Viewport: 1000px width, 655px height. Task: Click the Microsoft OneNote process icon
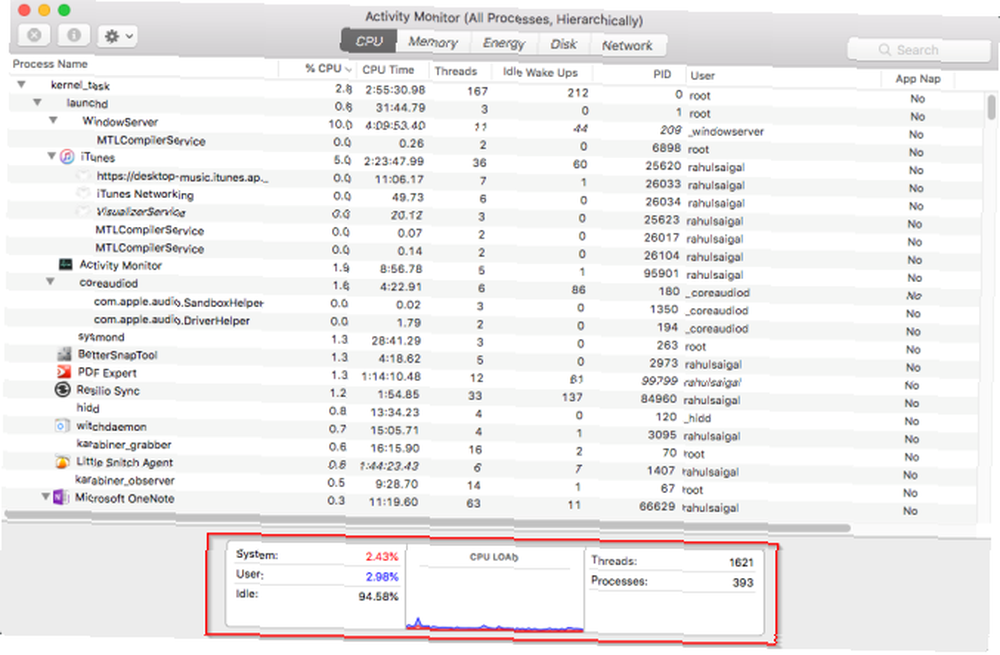pos(61,497)
